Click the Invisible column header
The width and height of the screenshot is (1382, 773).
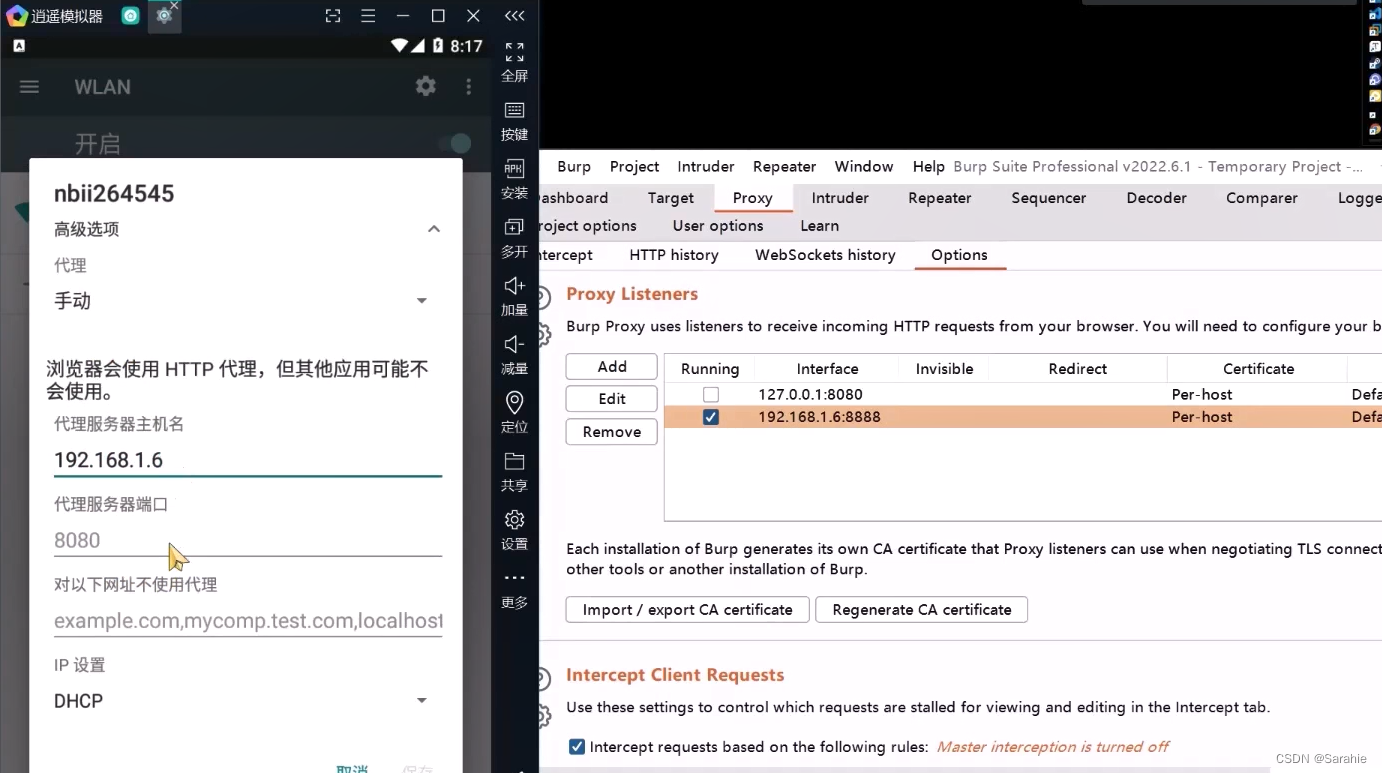point(944,369)
